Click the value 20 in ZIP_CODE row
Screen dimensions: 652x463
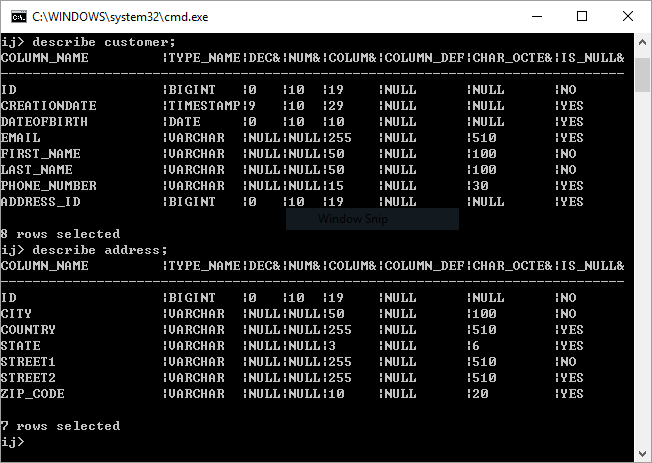coord(480,394)
